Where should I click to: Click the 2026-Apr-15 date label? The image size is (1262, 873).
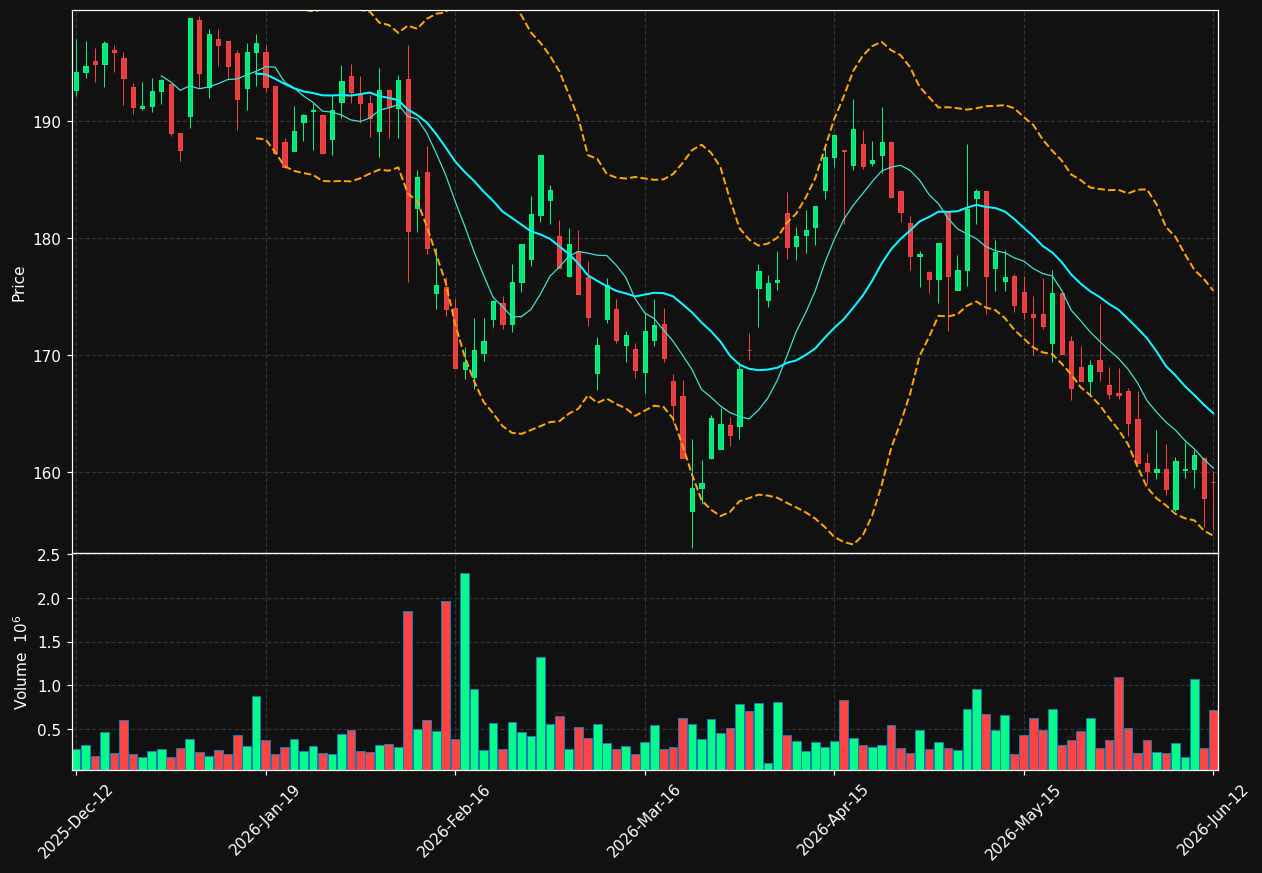(833, 821)
